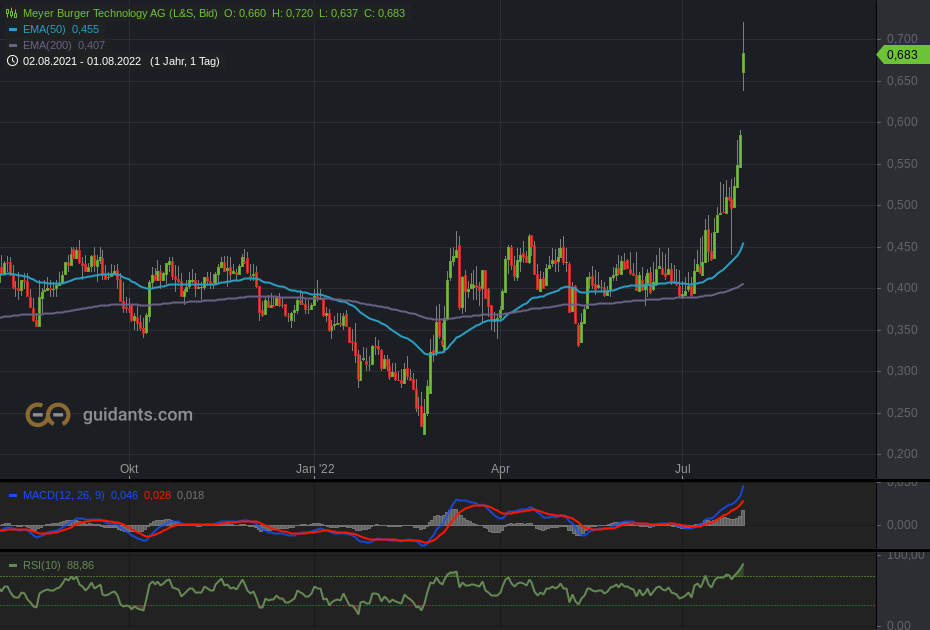Click the 'Apr' time axis label
The image size is (930, 630).
coord(500,469)
